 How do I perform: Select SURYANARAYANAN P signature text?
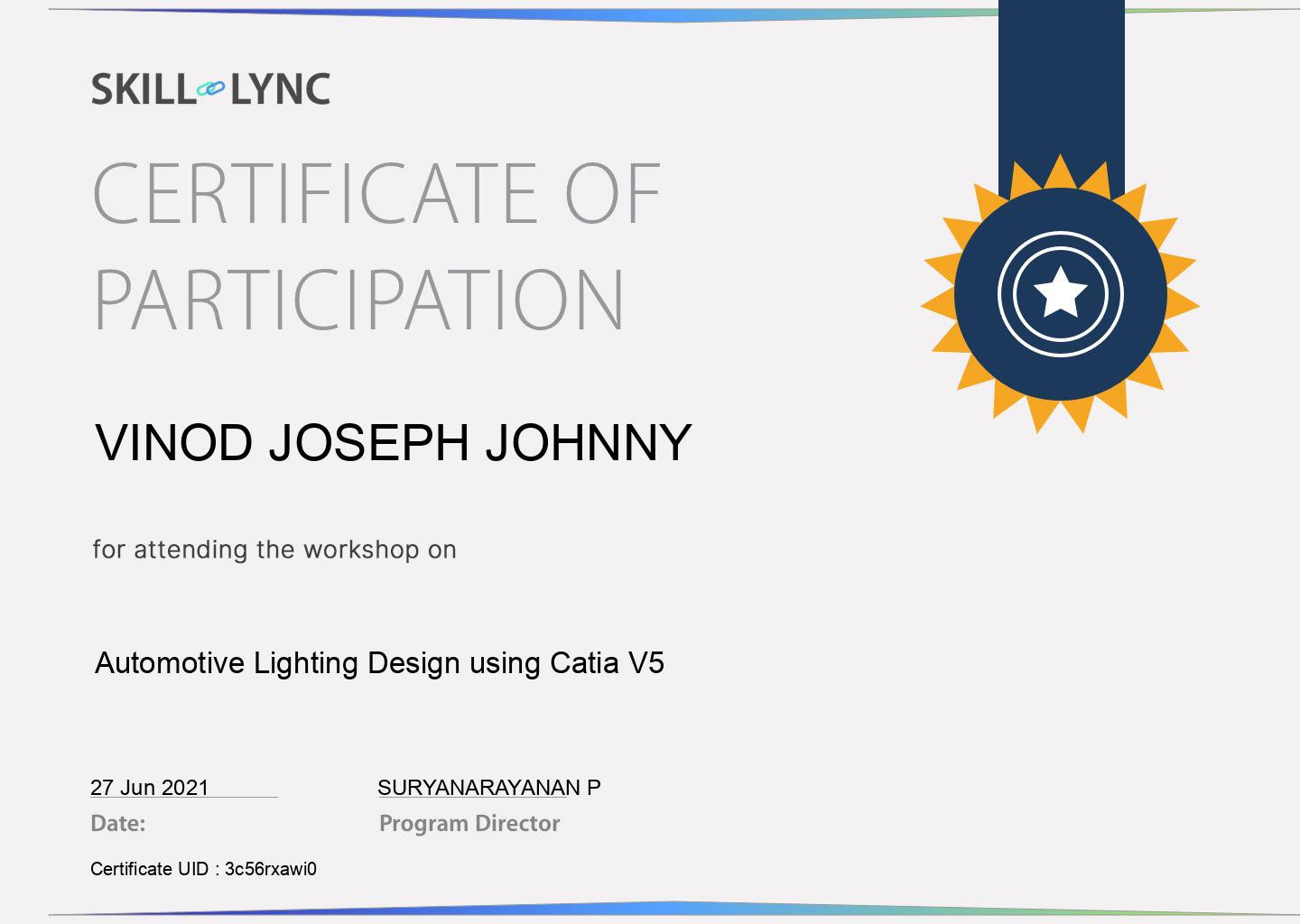490,787
